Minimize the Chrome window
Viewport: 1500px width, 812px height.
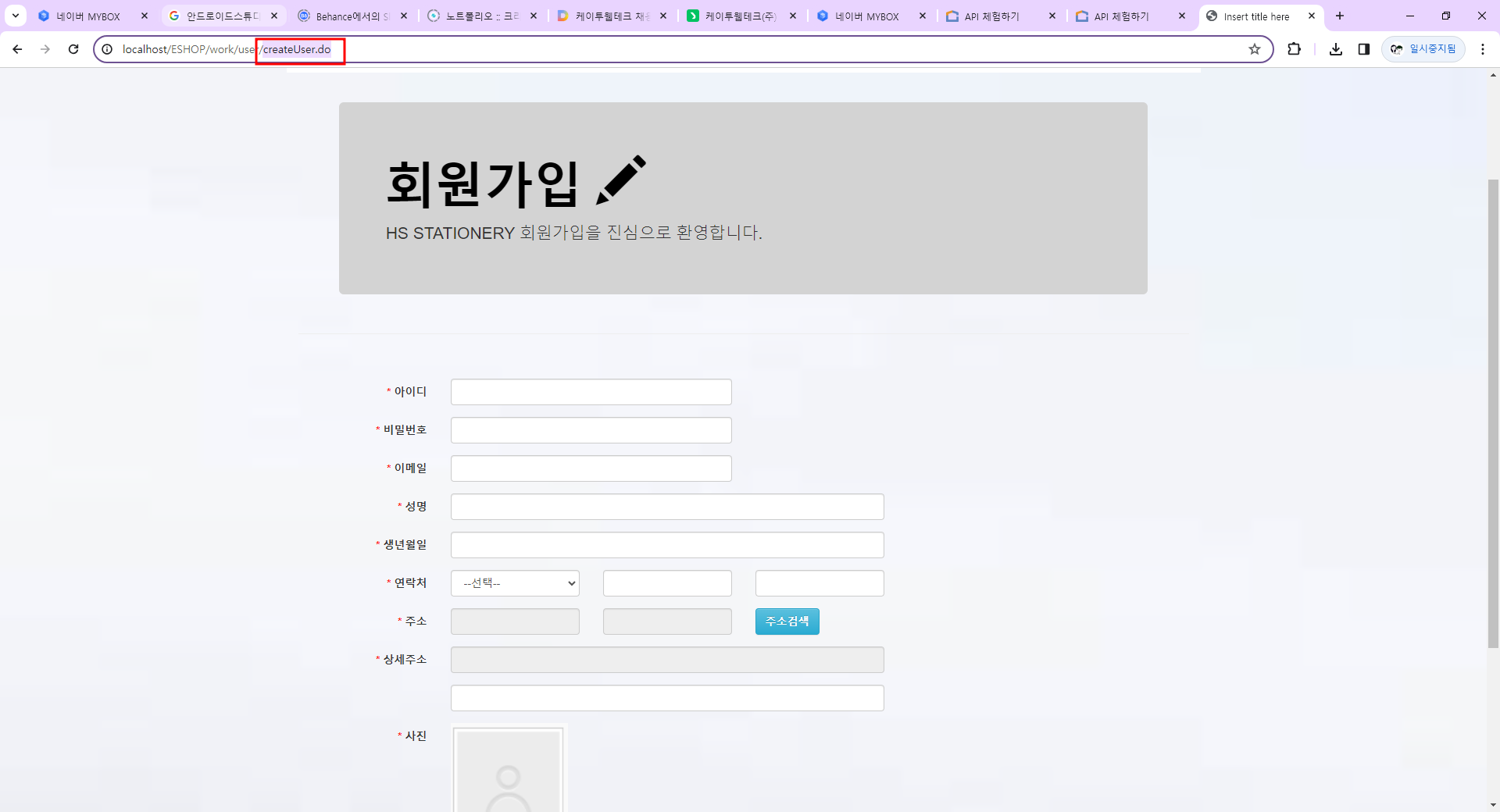(1410, 16)
